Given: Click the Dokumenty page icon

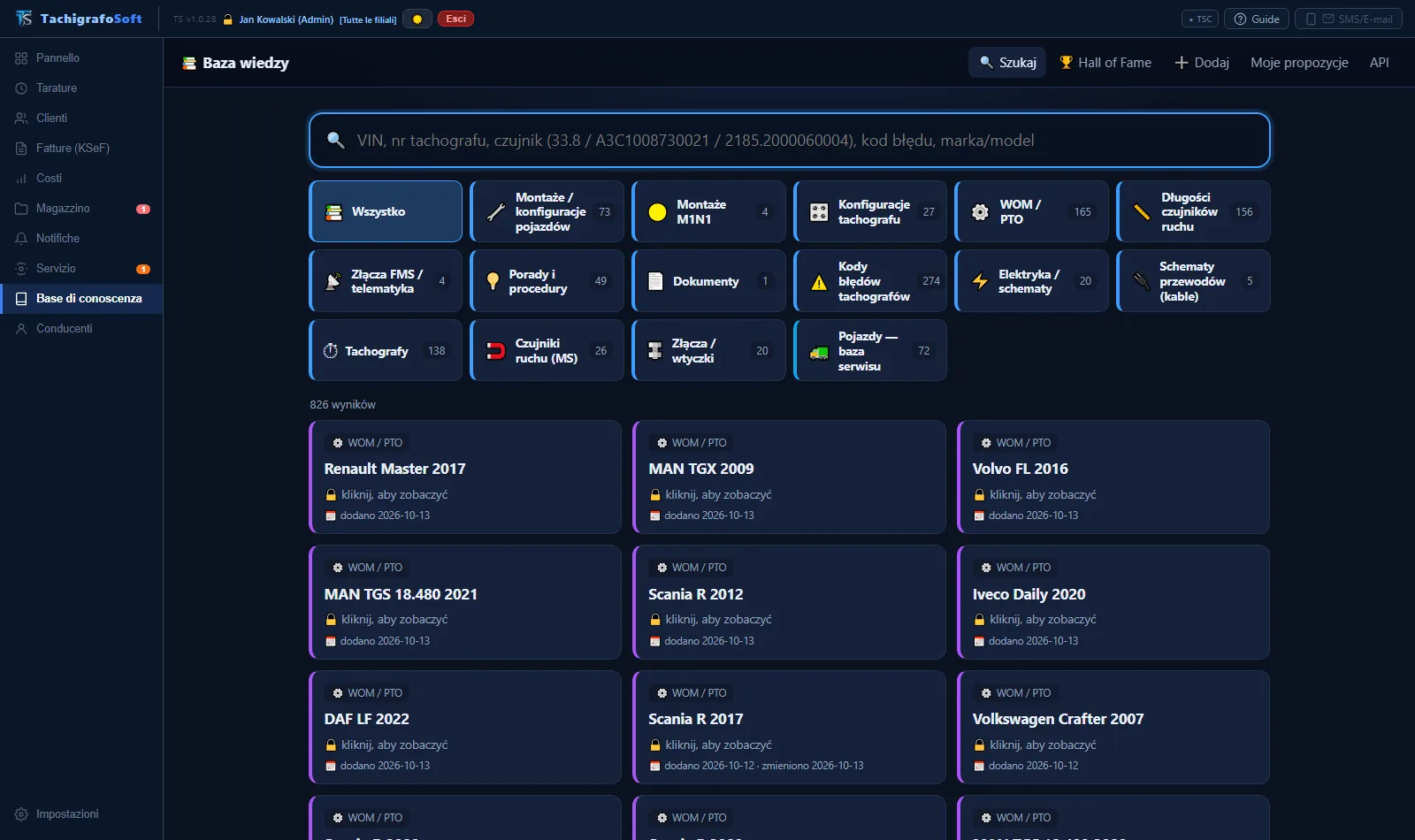Looking at the screenshot, I should point(655,281).
